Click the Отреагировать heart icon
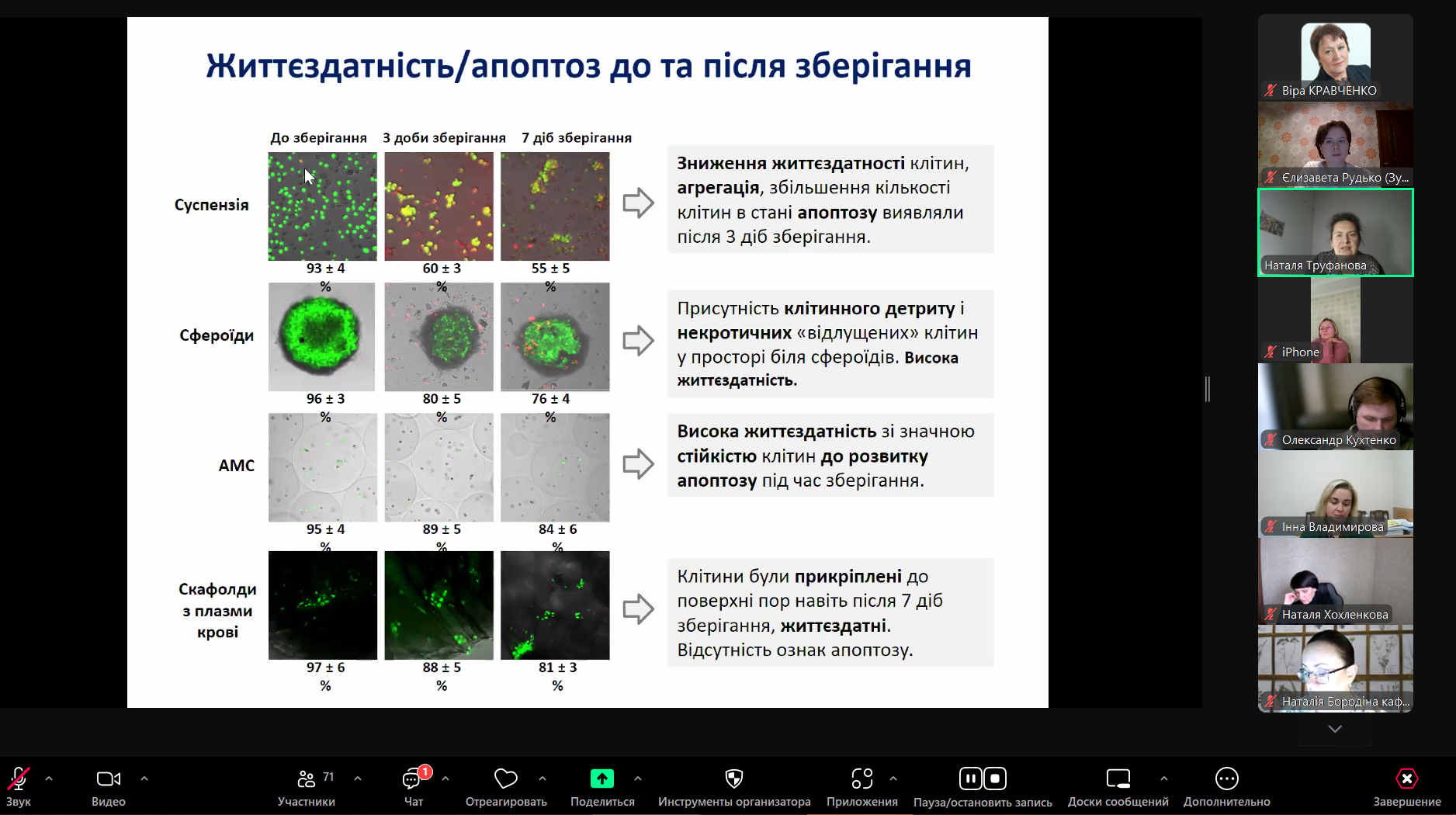1456x815 pixels. click(x=505, y=779)
